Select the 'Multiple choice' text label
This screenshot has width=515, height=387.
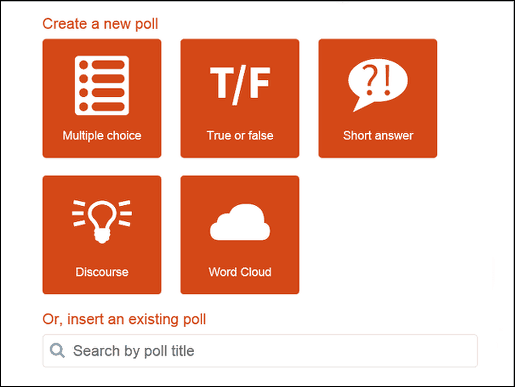pos(102,136)
